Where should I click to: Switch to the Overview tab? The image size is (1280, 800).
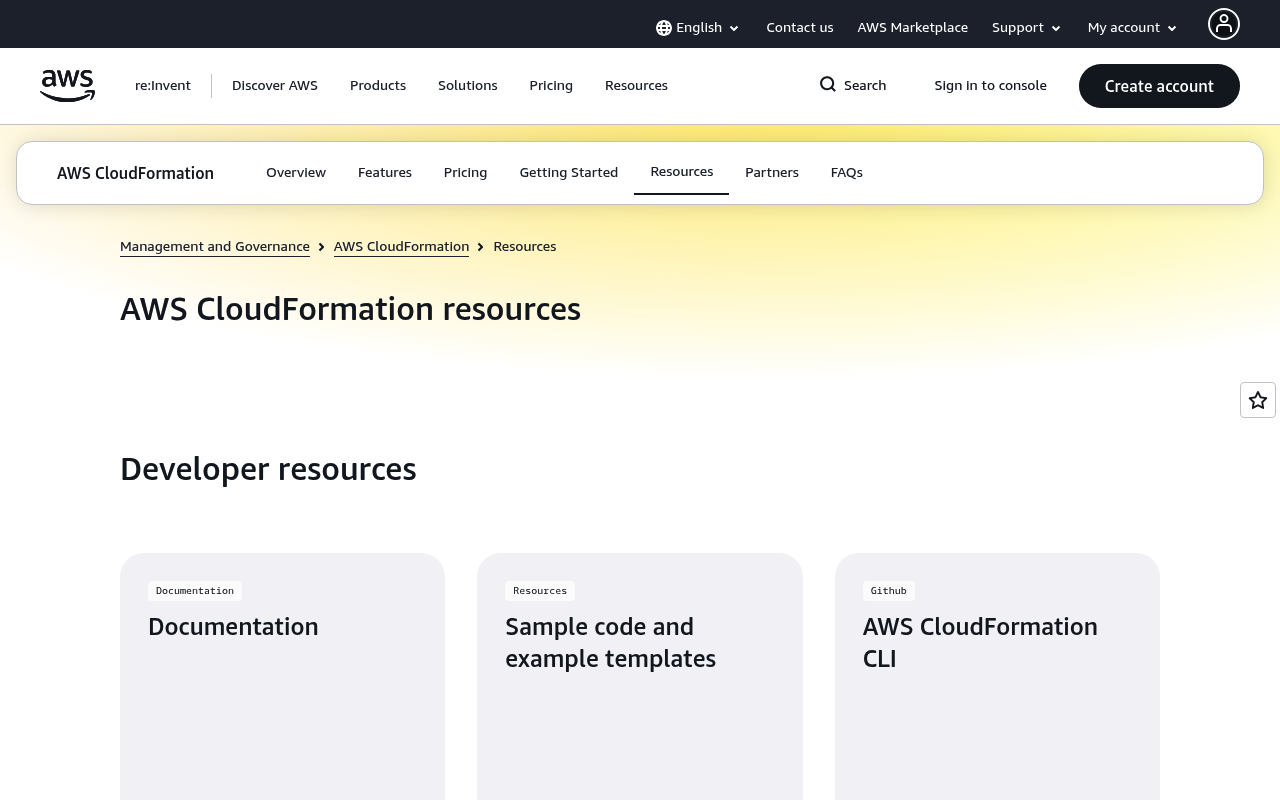[x=296, y=173]
